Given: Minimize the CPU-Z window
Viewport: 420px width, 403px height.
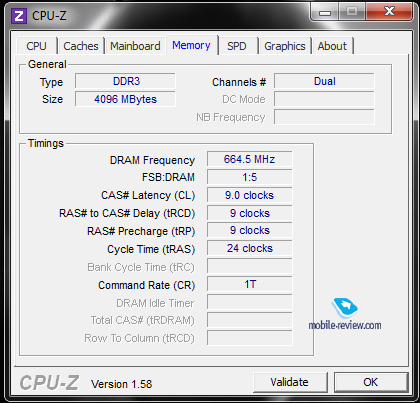Looking at the screenshot, I should (x=324, y=12).
